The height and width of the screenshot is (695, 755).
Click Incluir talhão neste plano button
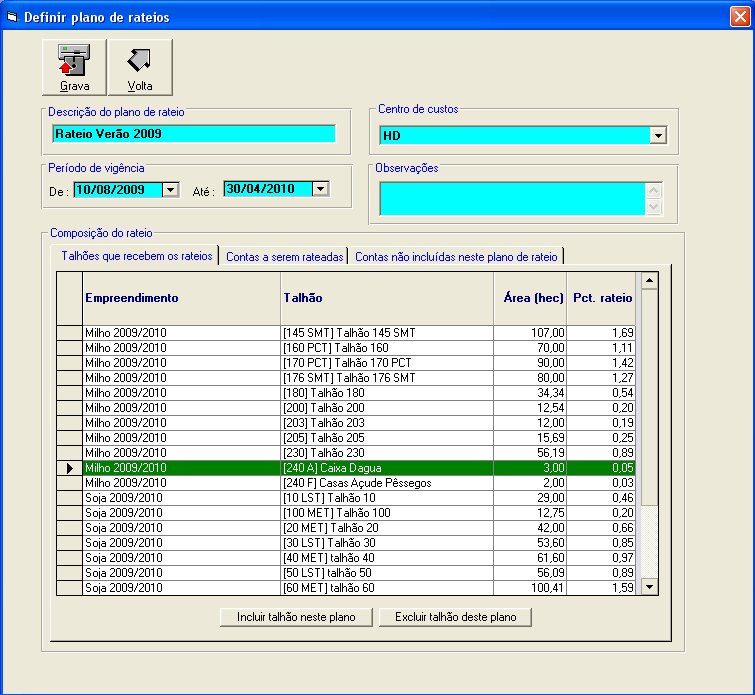(x=296, y=617)
